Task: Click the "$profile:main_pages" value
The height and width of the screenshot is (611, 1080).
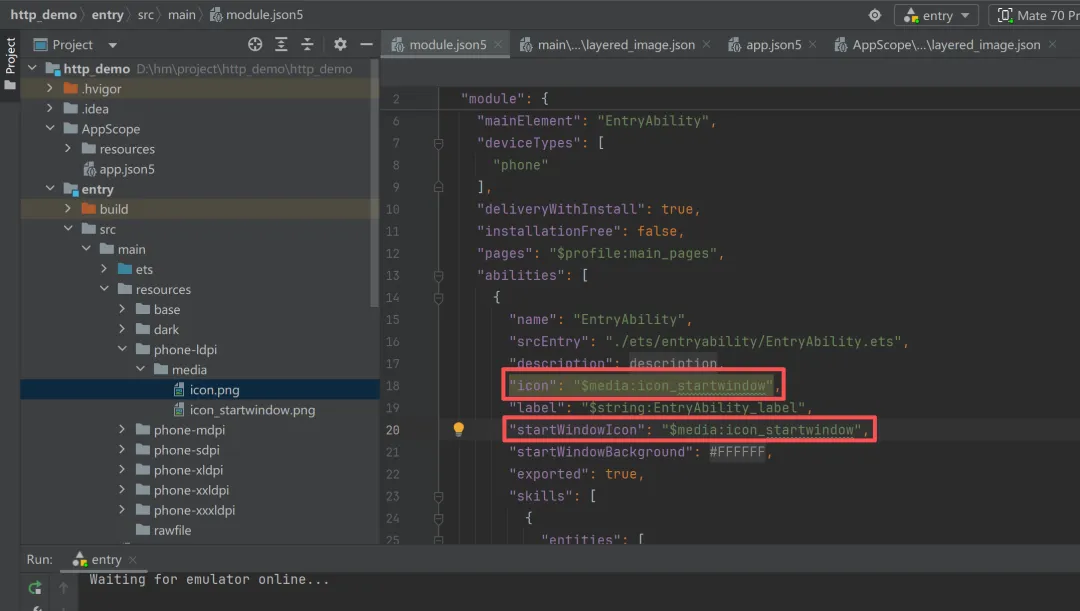Action: pos(634,253)
